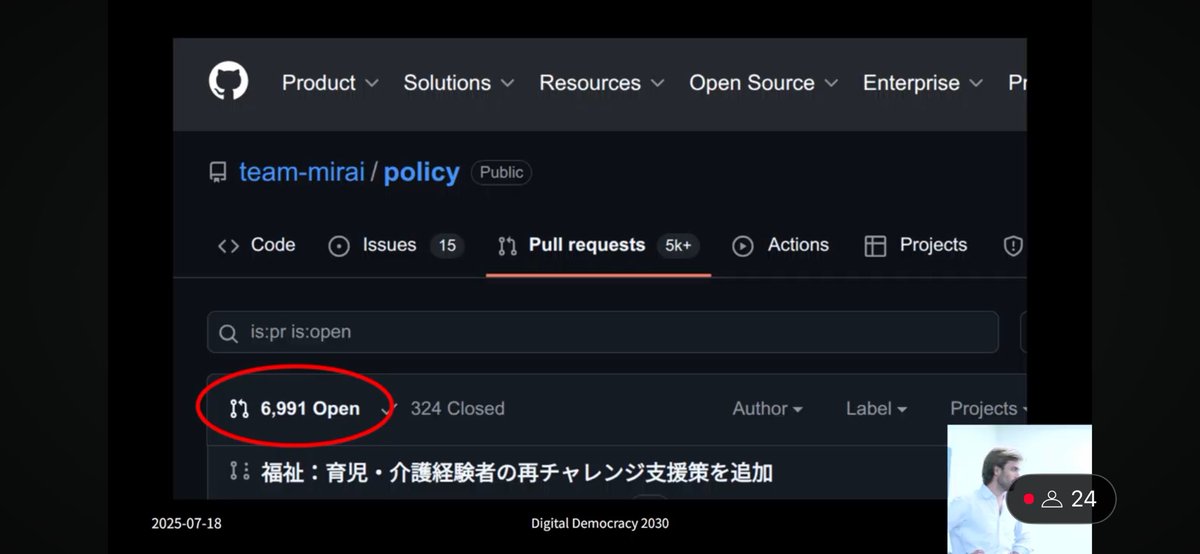
Task: Open the team-mirai organization link
Action: point(302,172)
